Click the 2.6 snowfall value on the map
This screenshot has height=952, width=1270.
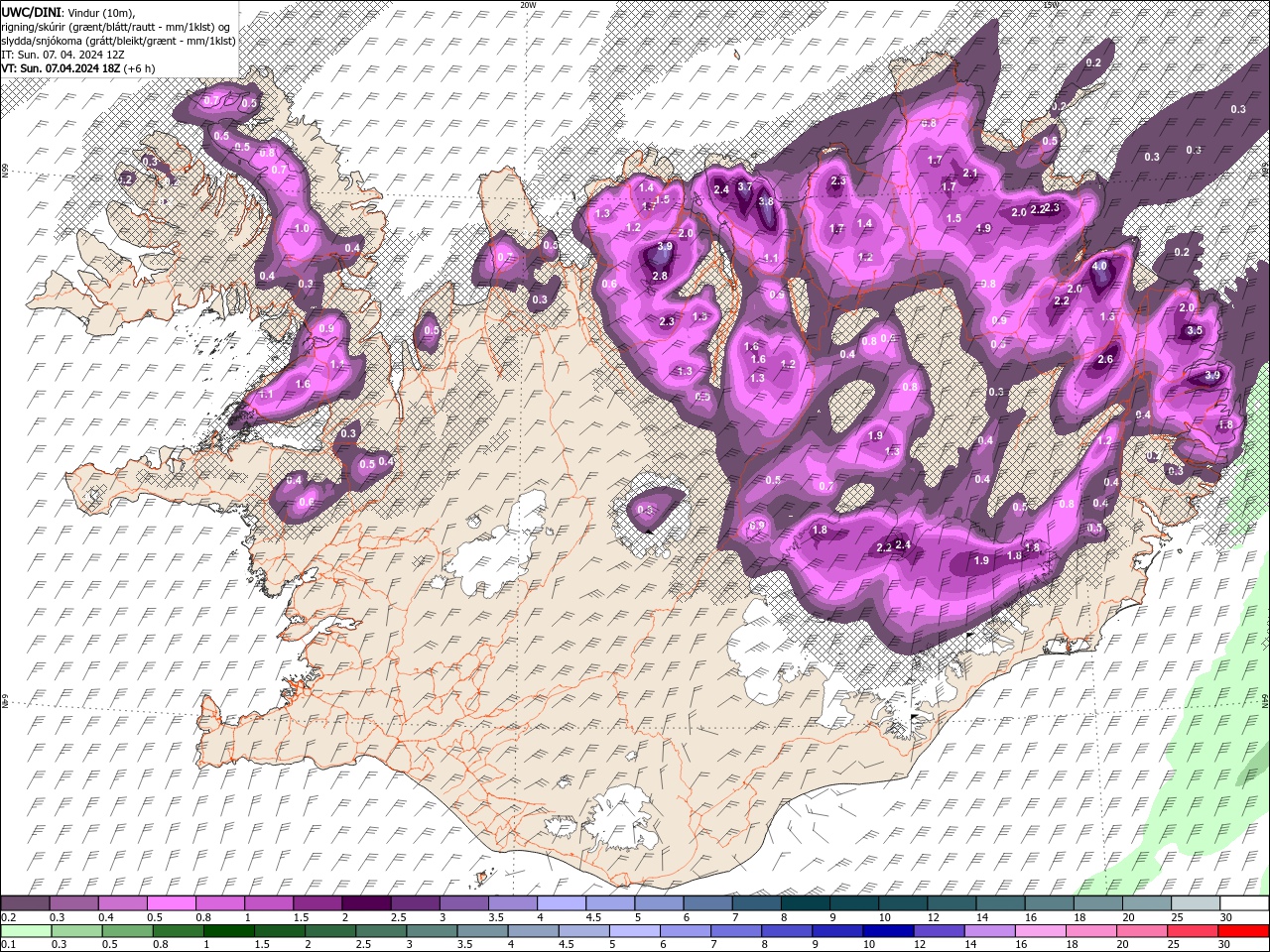coord(1105,360)
